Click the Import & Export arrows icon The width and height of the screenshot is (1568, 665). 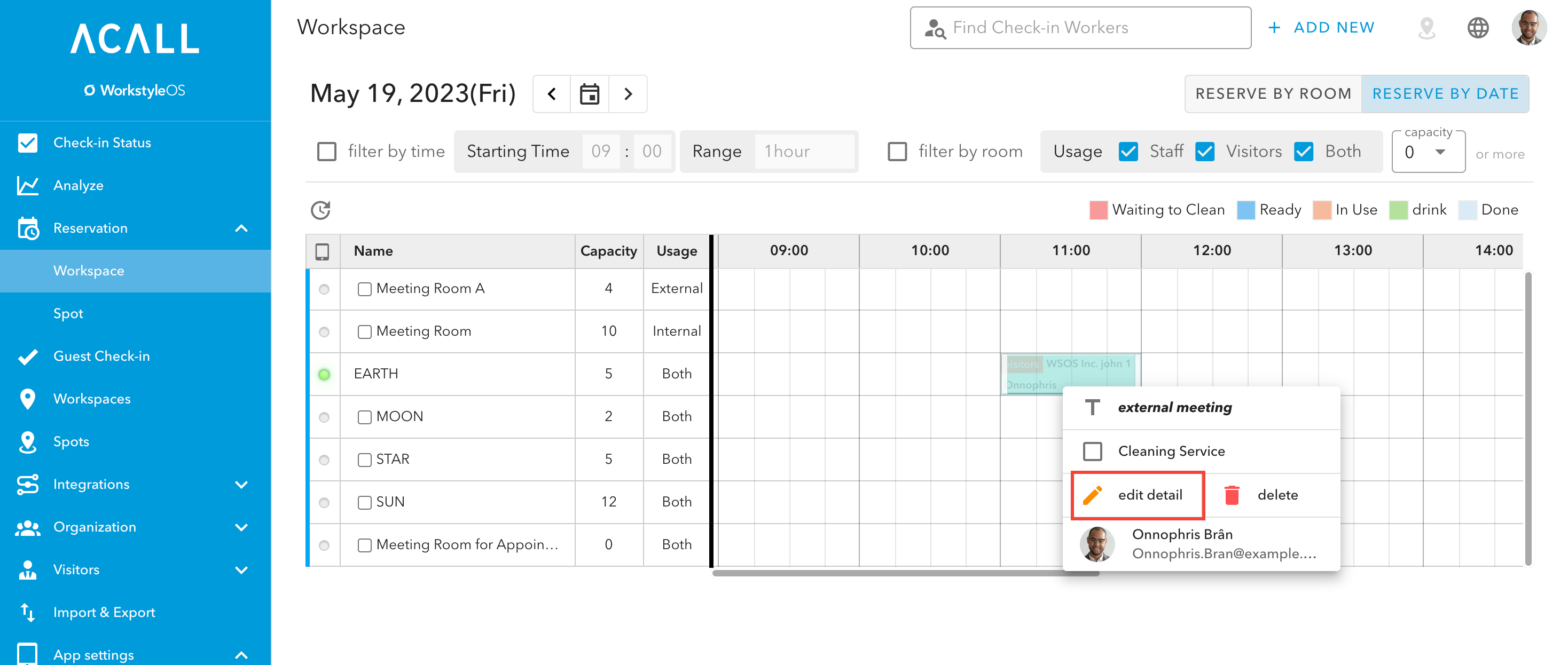point(27,612)
